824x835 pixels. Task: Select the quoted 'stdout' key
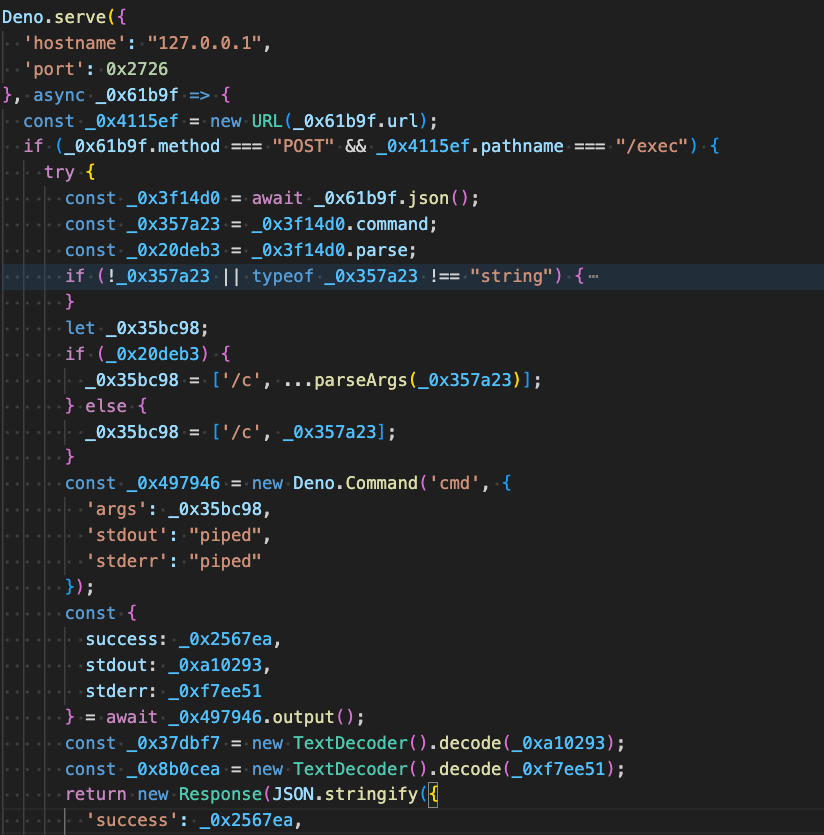tap(127, 535)
